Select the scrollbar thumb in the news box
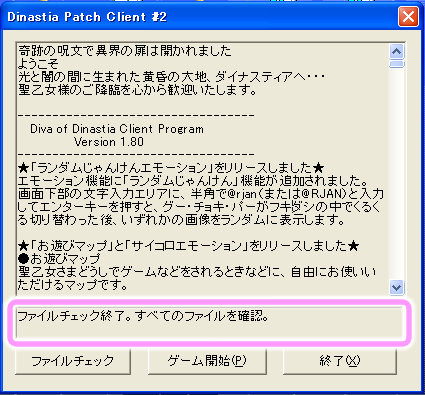 [396, 64]
